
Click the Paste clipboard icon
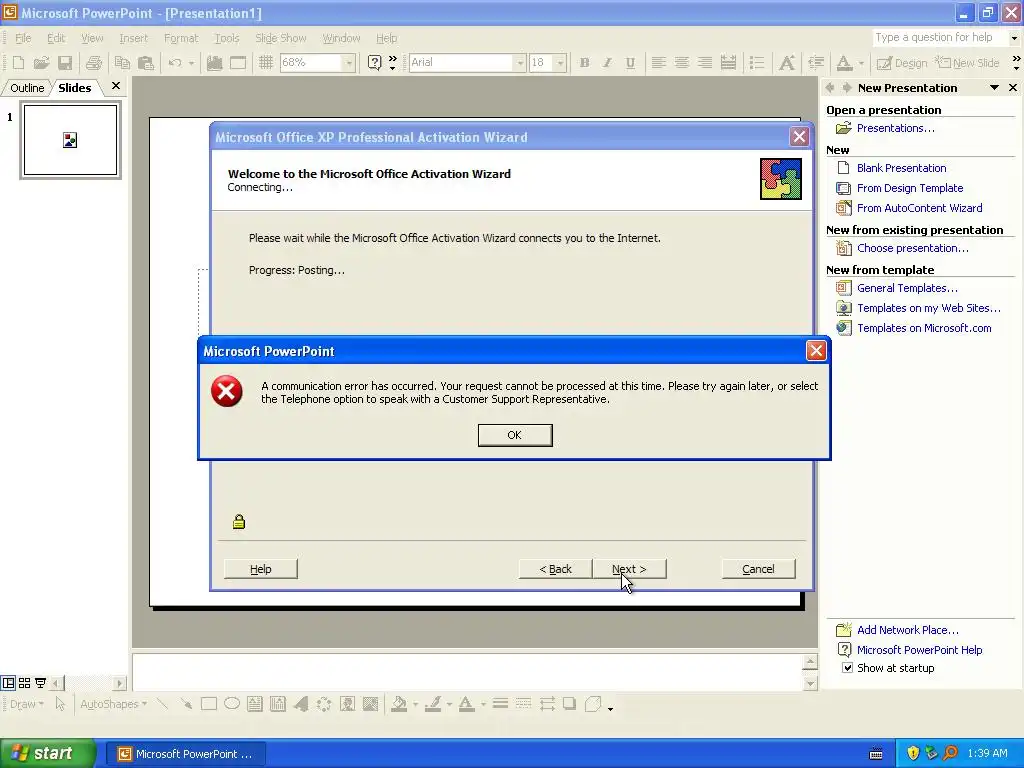[x=146, y=63]
